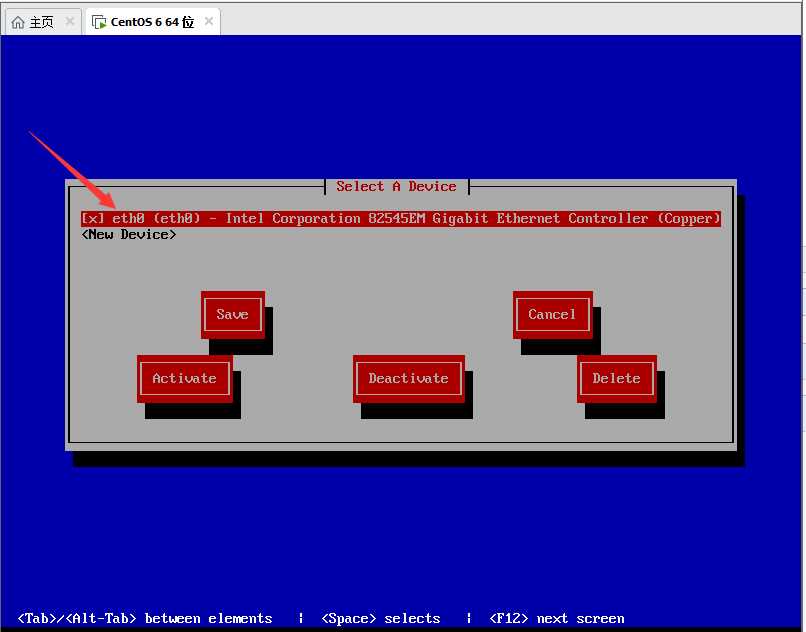Click the F12 next screen hint

tap(557, 618)
